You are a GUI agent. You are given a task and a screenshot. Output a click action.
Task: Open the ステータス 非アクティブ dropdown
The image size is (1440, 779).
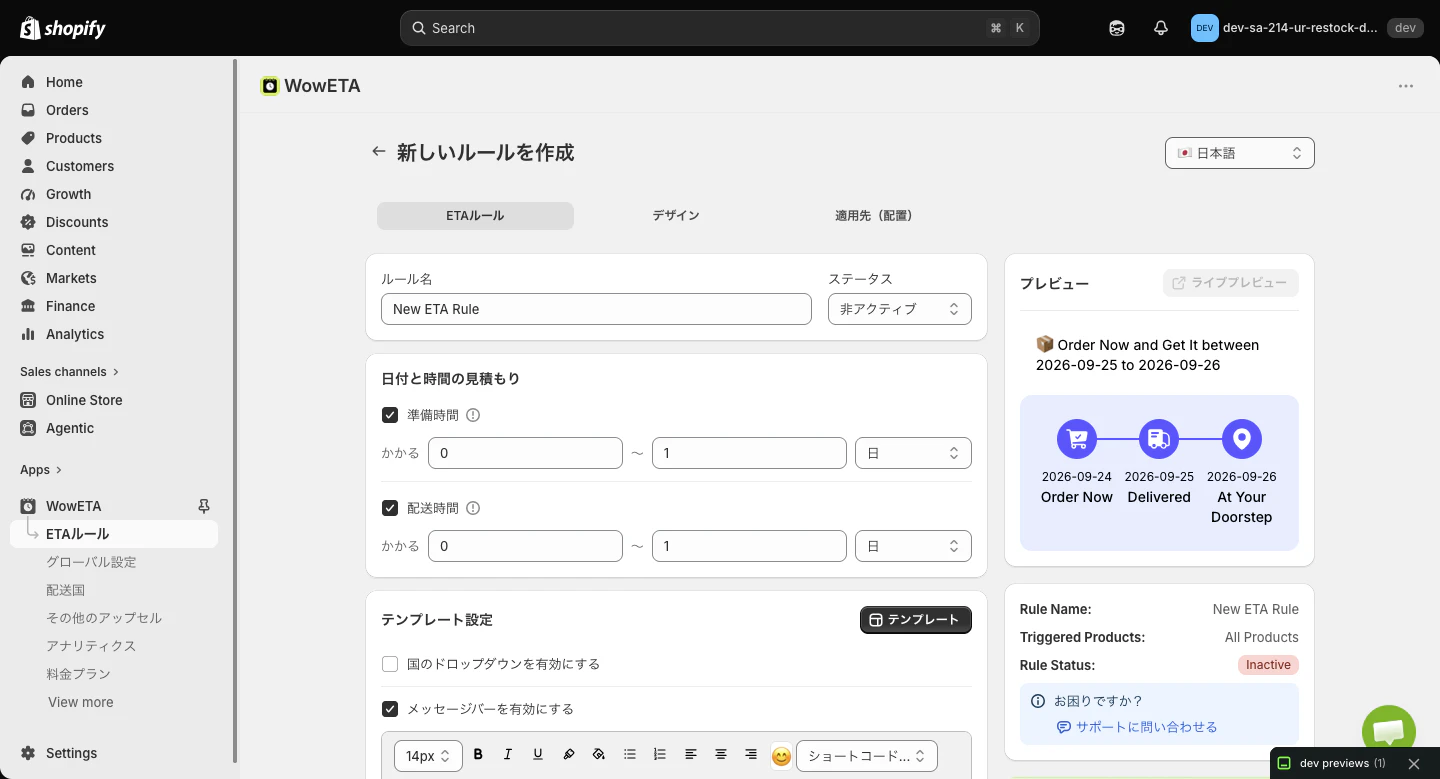[x=900, y=309]
